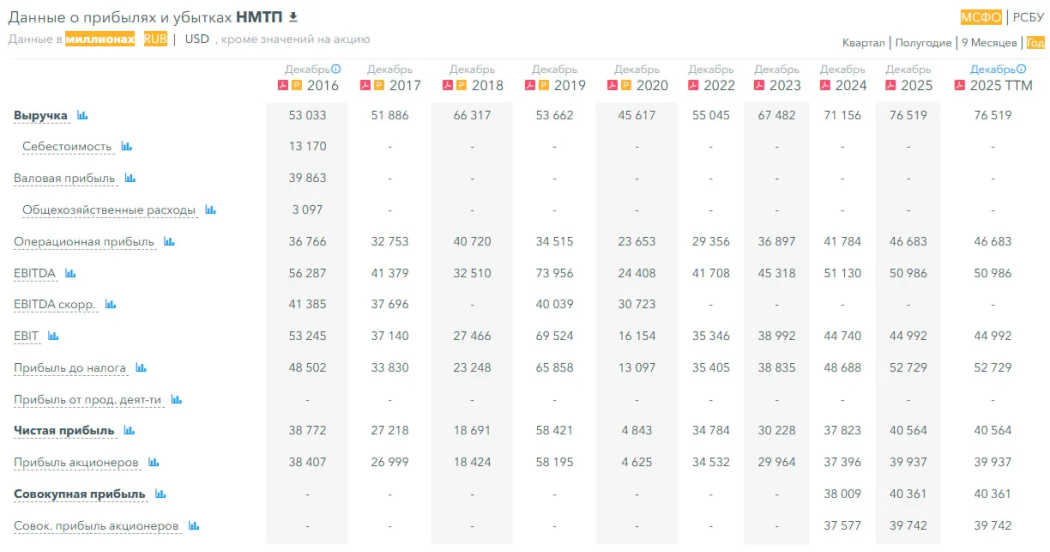Open chart icon for Выручка row

83,116
